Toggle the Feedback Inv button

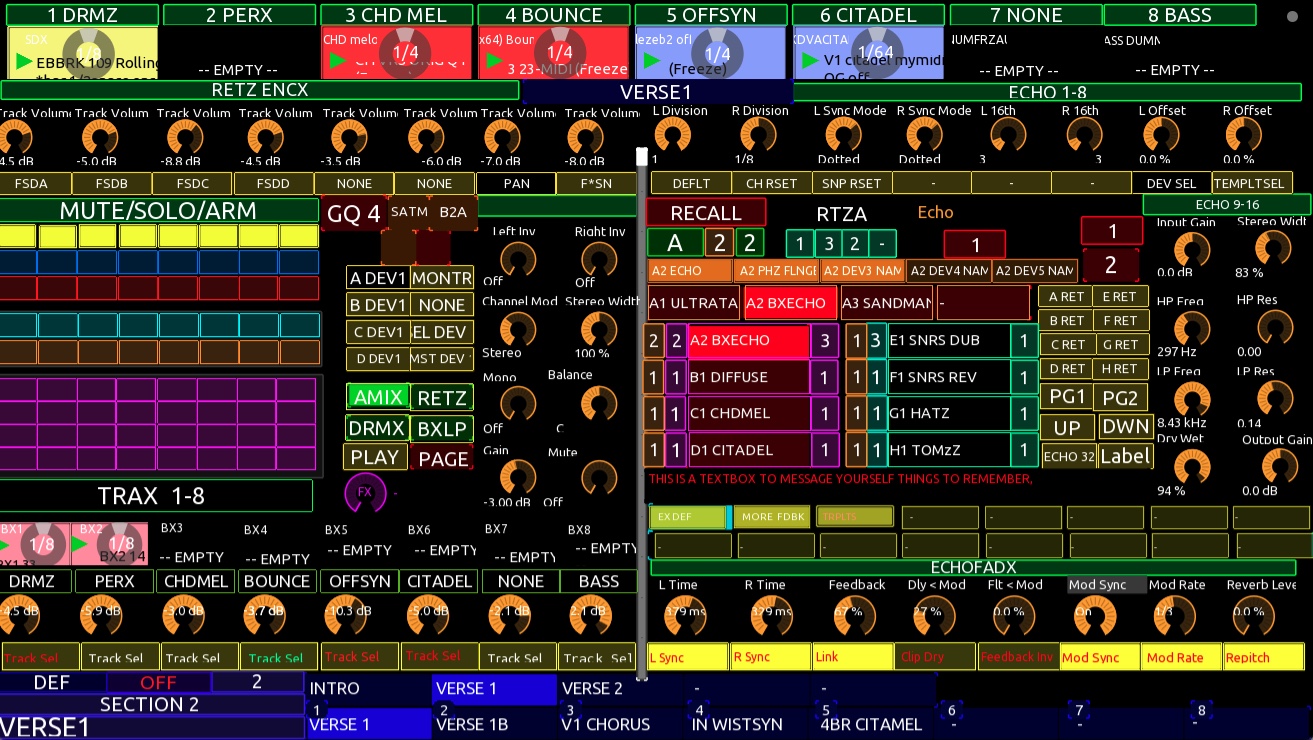tap(1017, 657)
